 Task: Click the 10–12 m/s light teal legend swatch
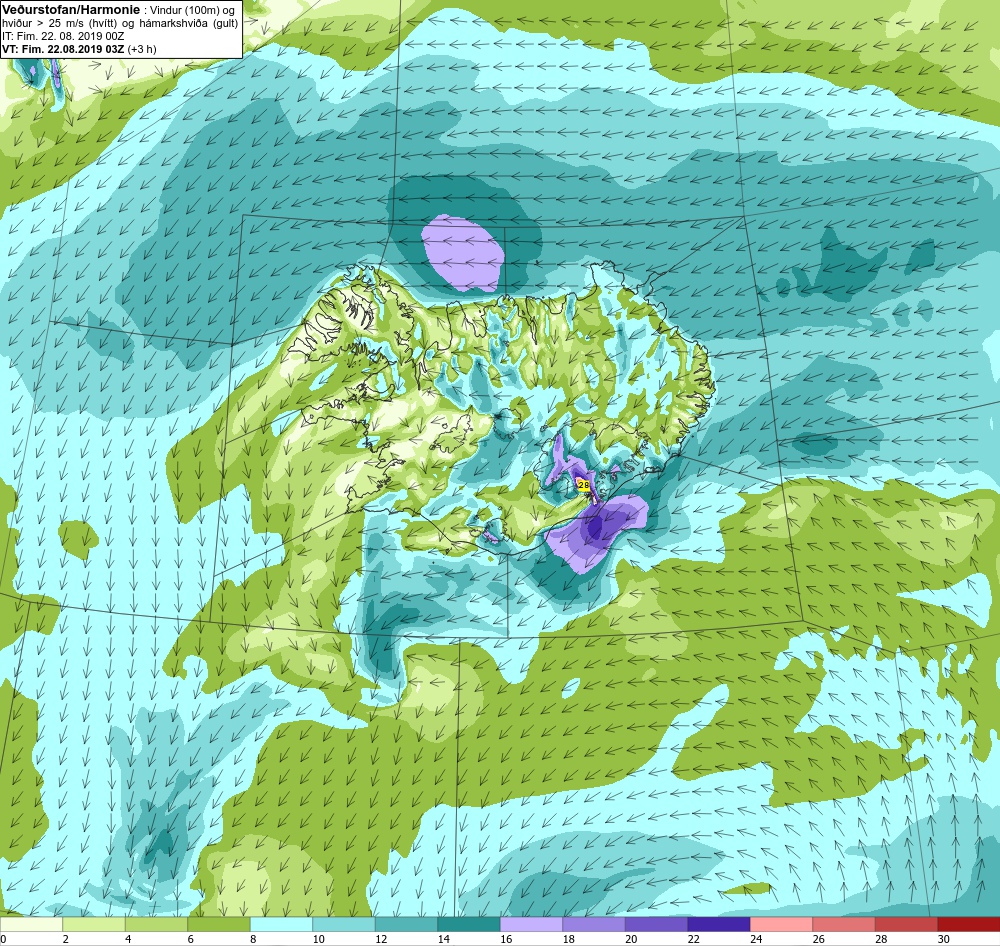pos(344,924)
